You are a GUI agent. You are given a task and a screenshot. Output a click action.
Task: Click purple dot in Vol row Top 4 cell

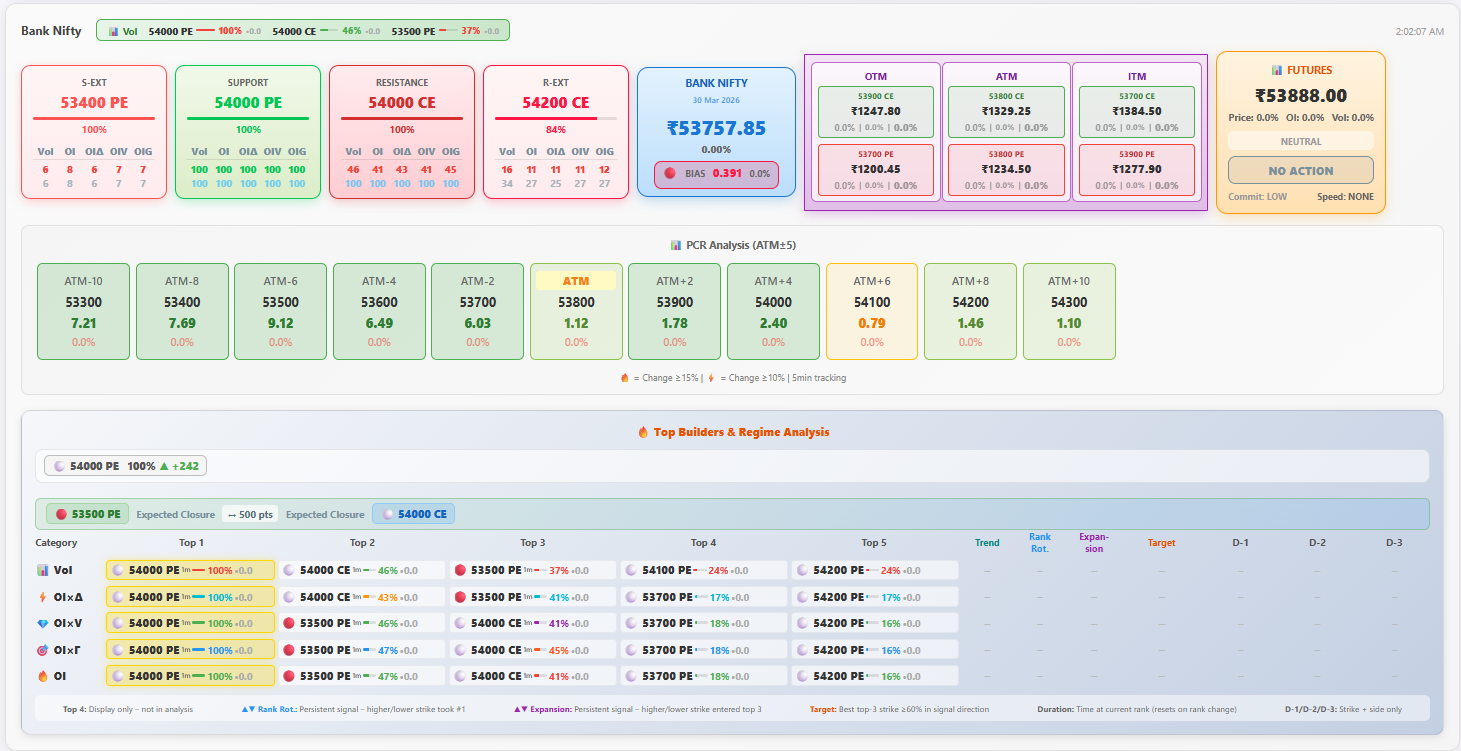click(x=631, y=570)
